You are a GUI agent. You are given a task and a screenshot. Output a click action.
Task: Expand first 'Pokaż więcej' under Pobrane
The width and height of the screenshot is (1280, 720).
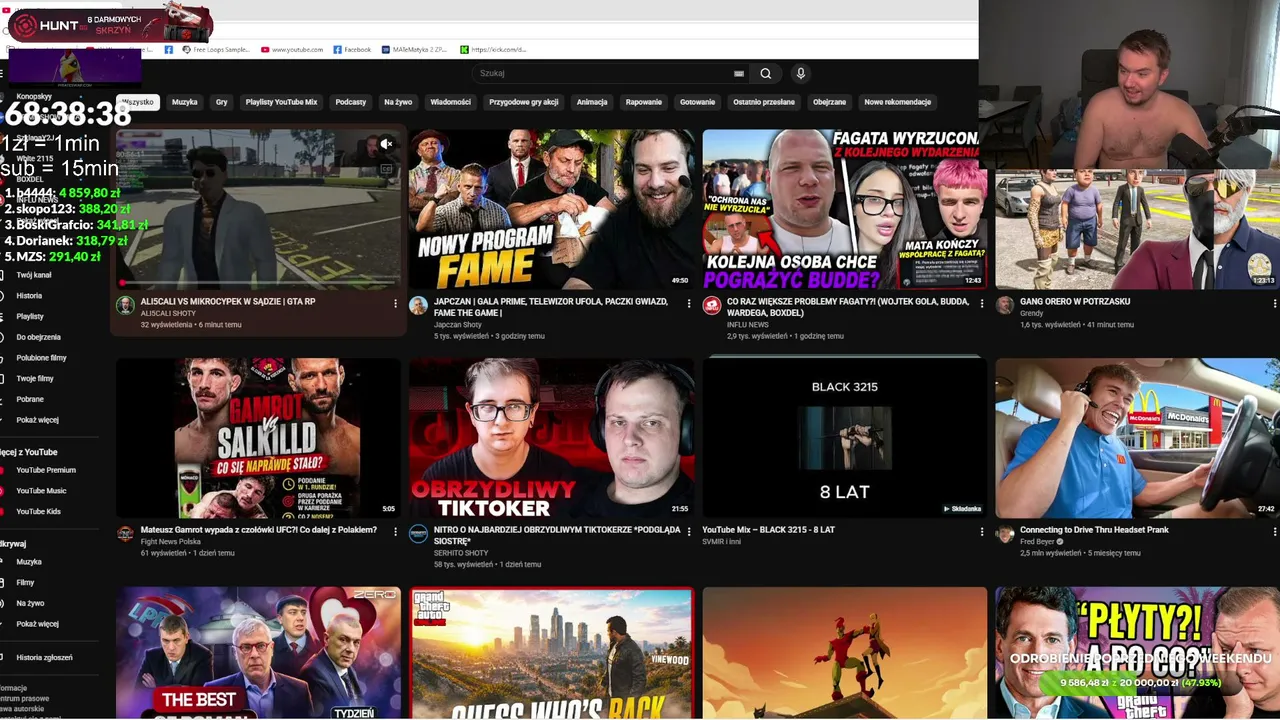coord(37,420)
